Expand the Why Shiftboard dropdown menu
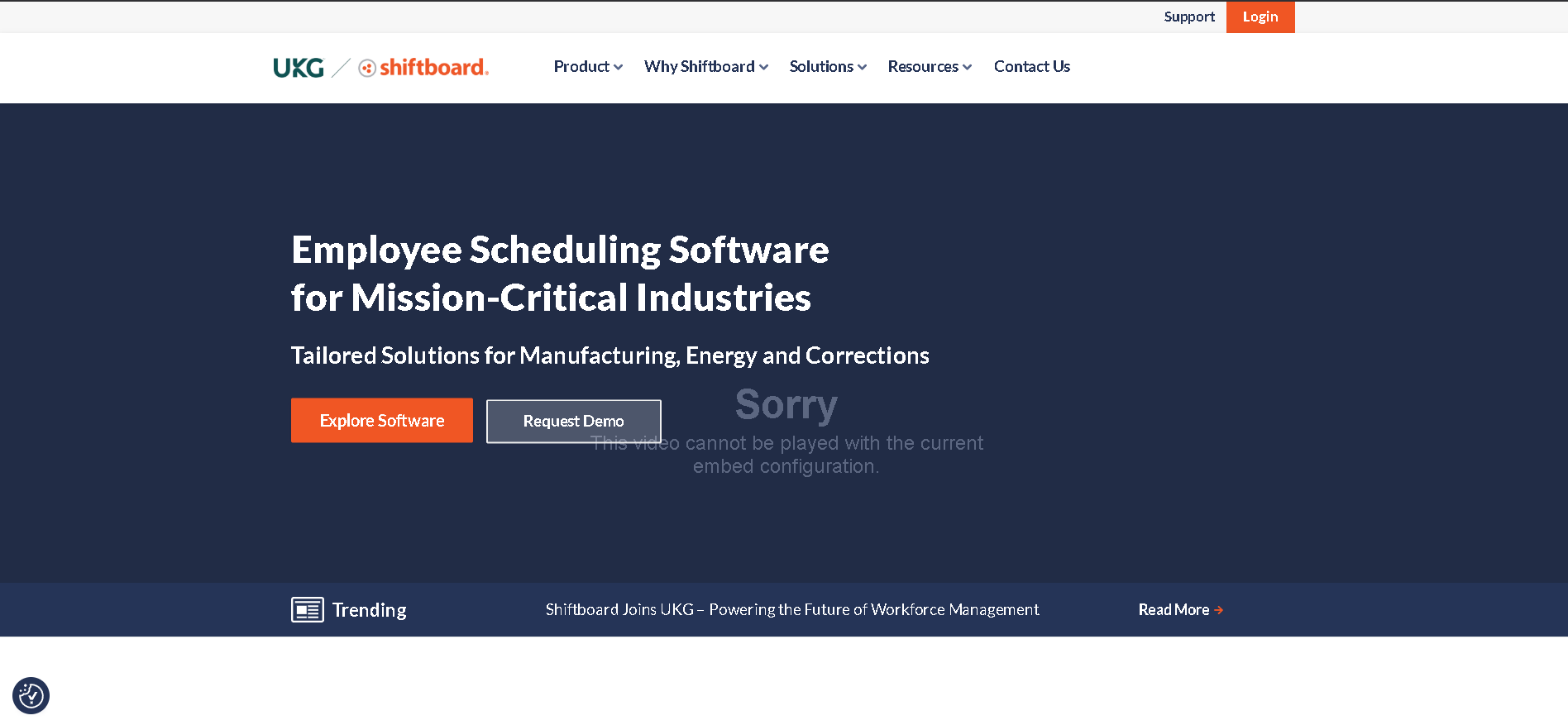The image size is (1568, 725). point(706,67)
